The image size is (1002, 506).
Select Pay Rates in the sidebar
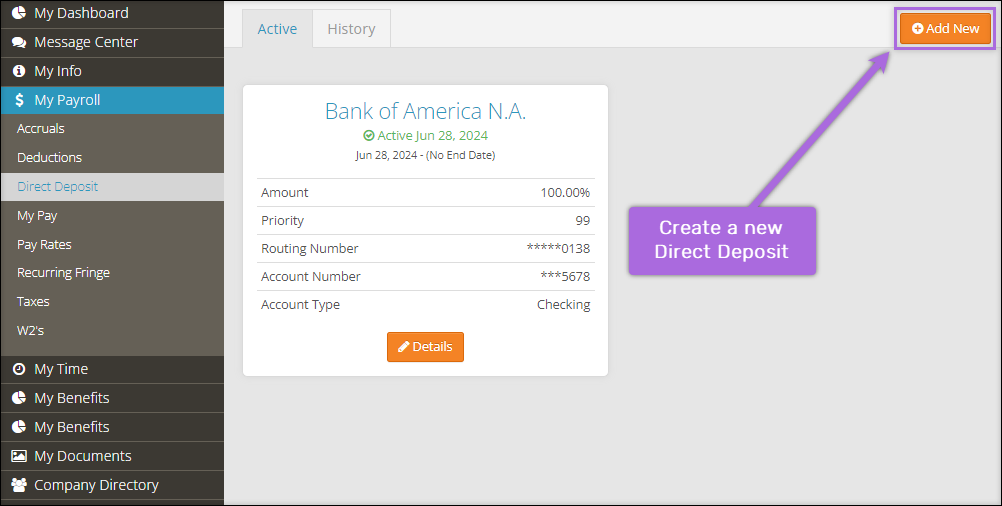click(44, 244)
